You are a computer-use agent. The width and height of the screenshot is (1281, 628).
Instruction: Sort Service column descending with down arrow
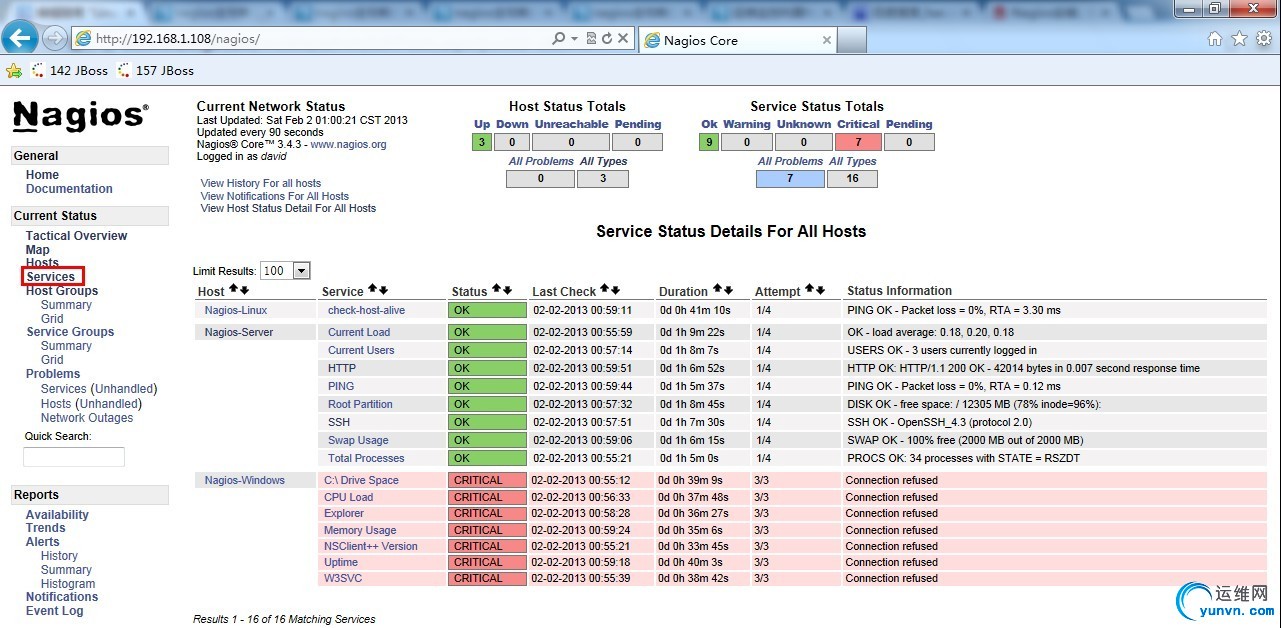383,290
